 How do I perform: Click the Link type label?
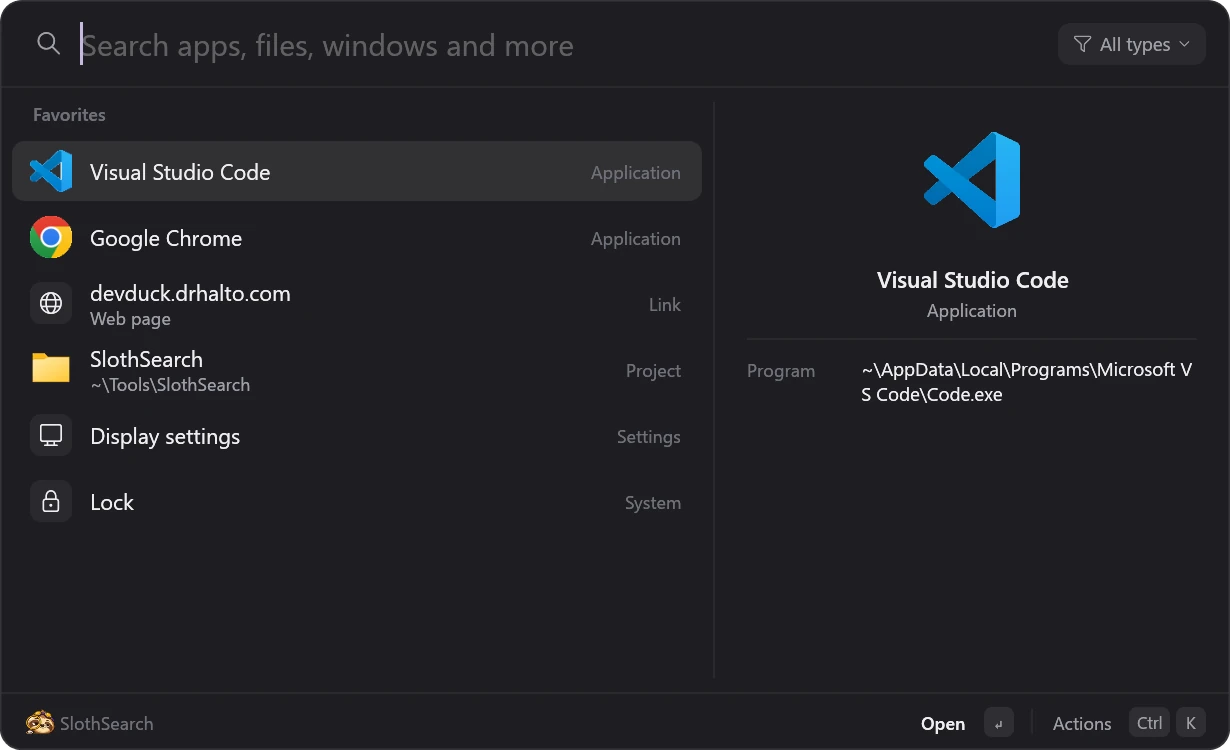point(665,305)
